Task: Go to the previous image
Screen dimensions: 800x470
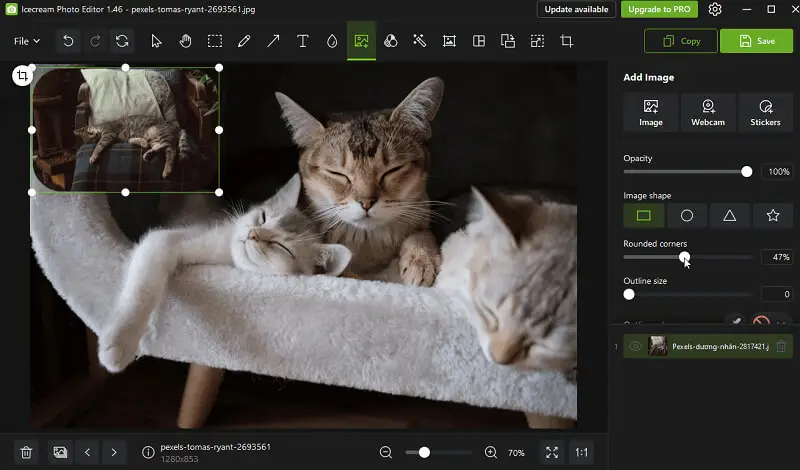Action: pyautogui.click(x=87, y=453)
